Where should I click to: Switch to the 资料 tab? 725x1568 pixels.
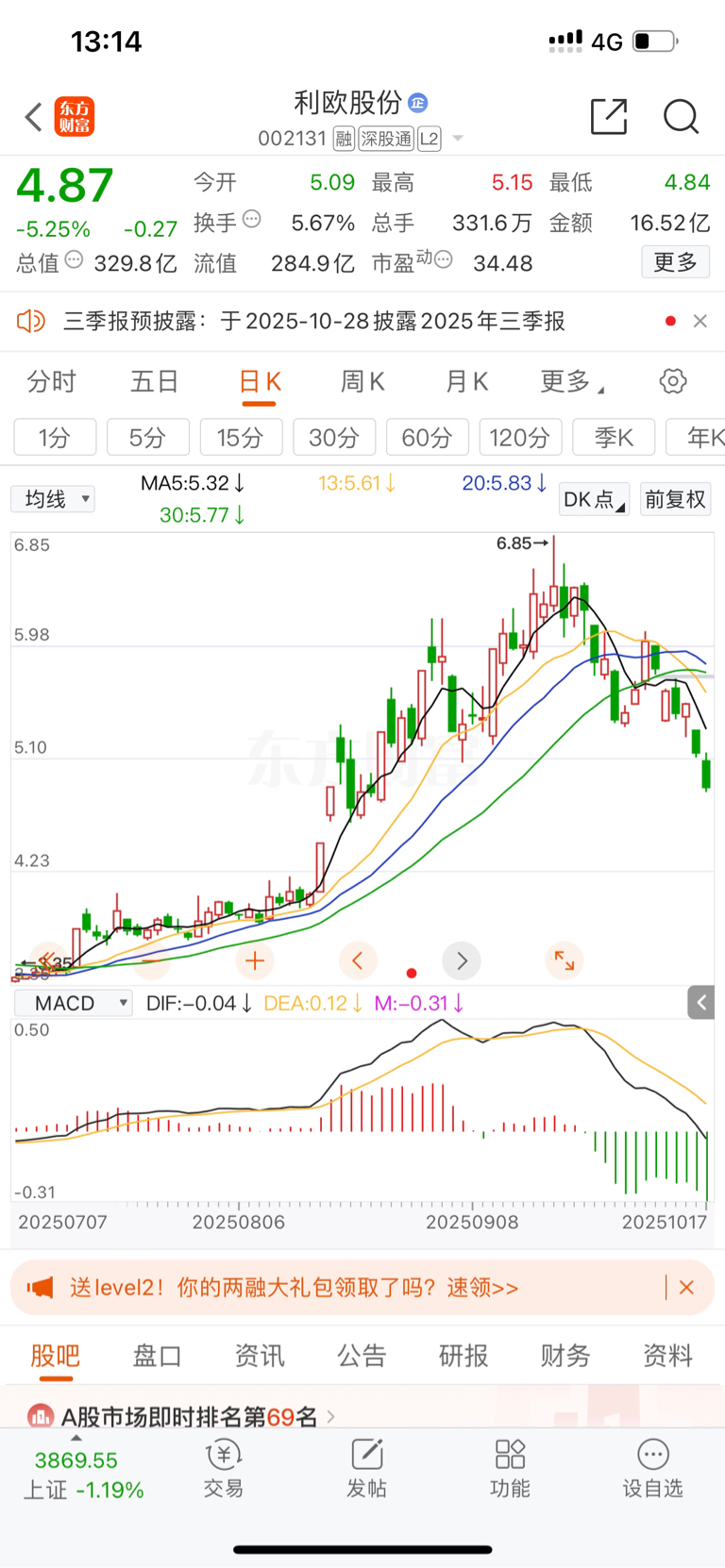point(667,1356)
